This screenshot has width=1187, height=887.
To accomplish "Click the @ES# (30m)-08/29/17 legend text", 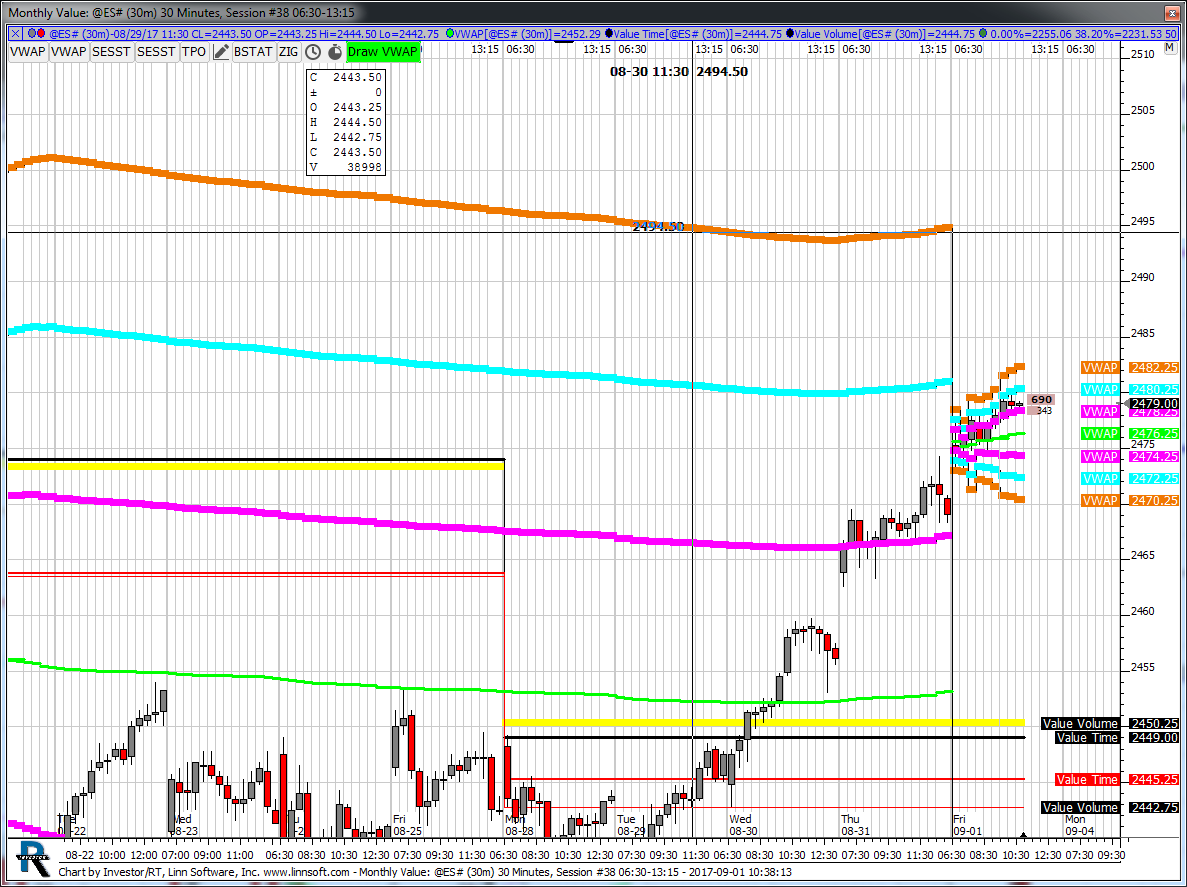I will pos(105,33).
